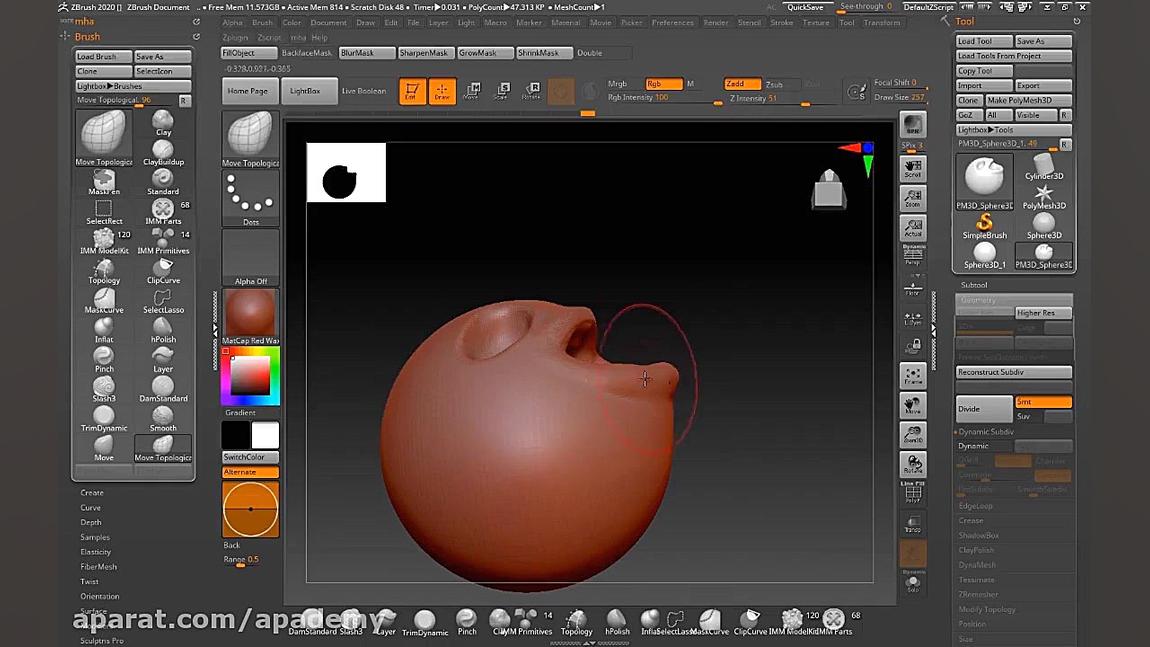Toggle Edit mode button
1150x647 pixels.
pyautogui.click(x=412, y=91)
